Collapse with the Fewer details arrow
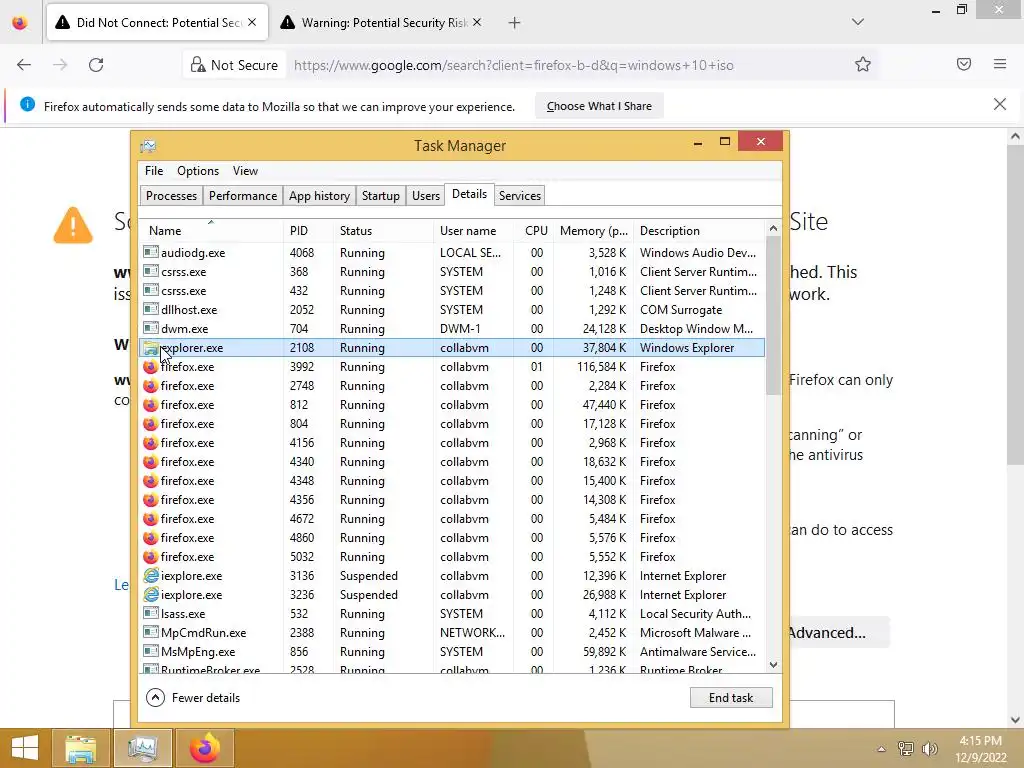1024x768 pixels. (x=155, y=697)
